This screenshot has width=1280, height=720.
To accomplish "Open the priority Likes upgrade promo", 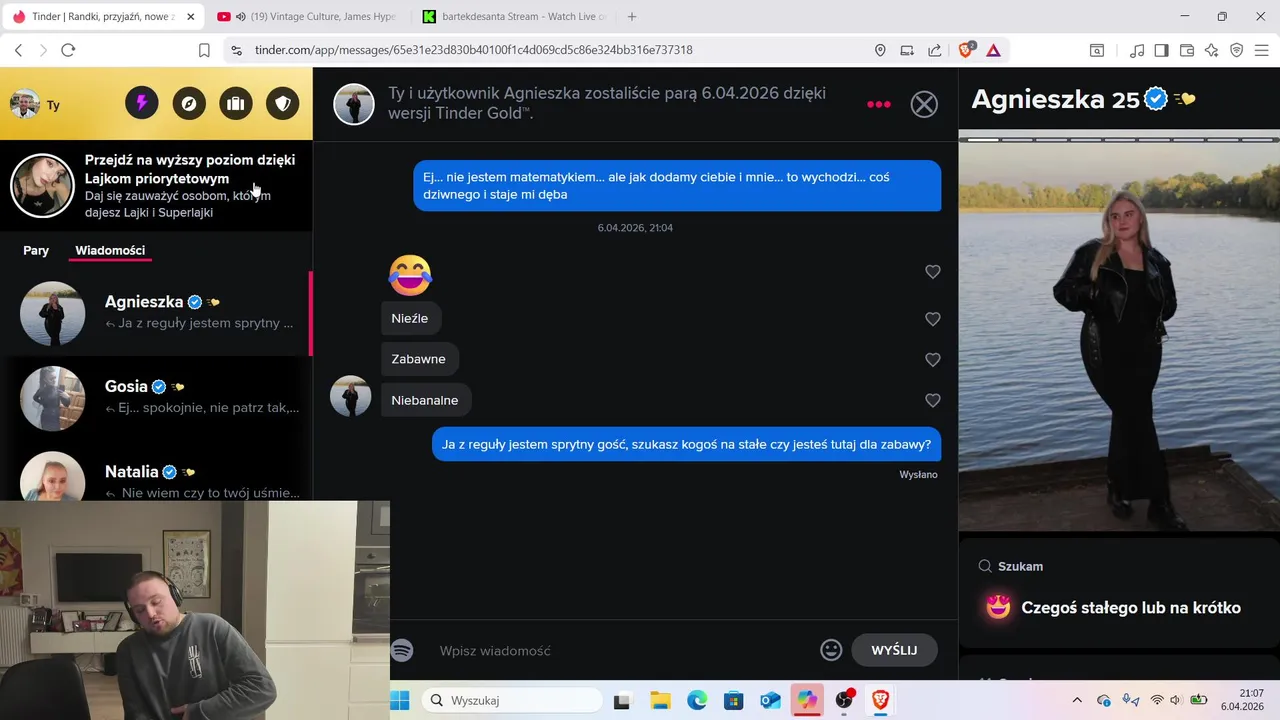I will tap(156, 185).
